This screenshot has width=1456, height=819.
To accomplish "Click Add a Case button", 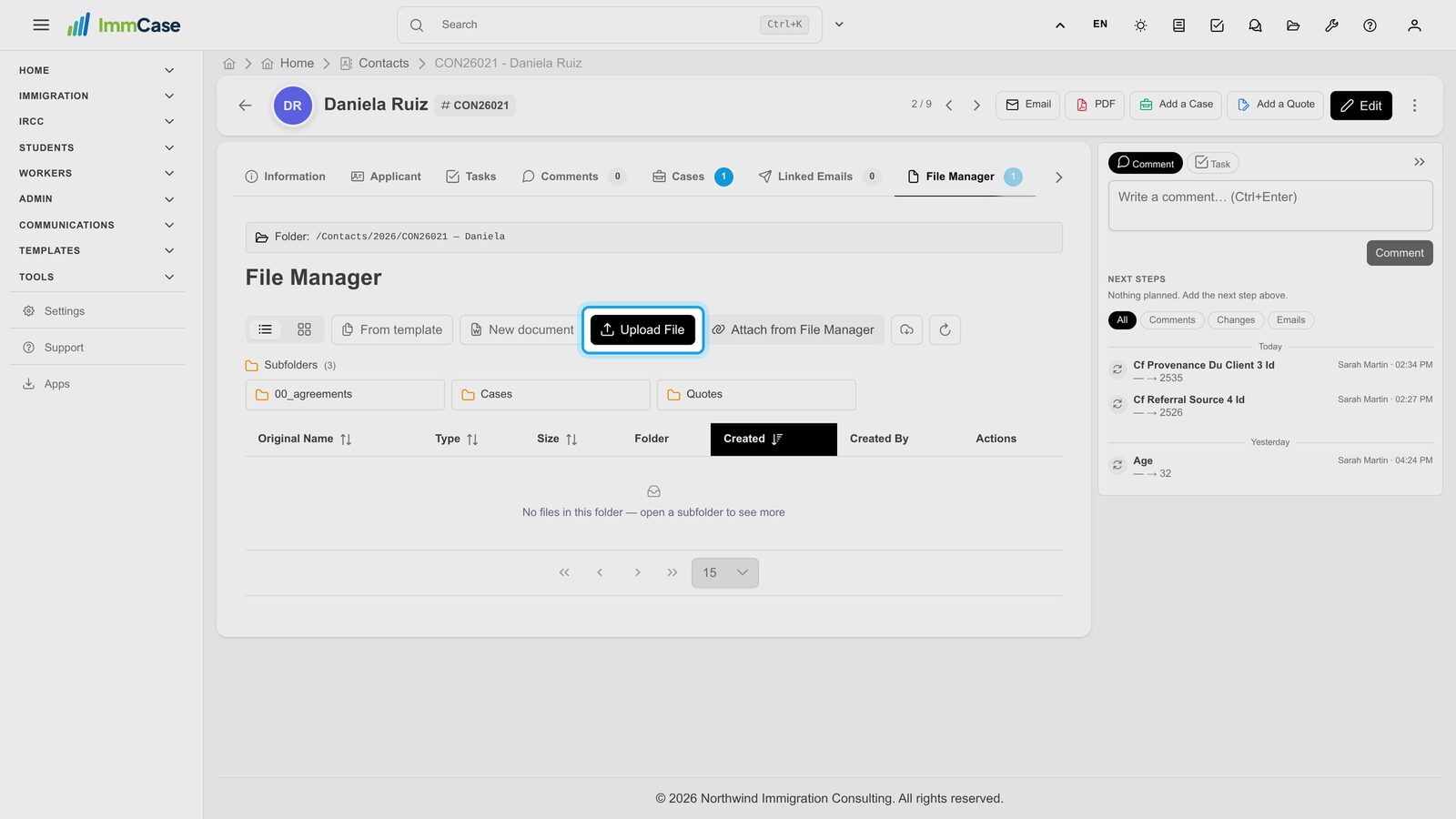I will [1176, 105].
